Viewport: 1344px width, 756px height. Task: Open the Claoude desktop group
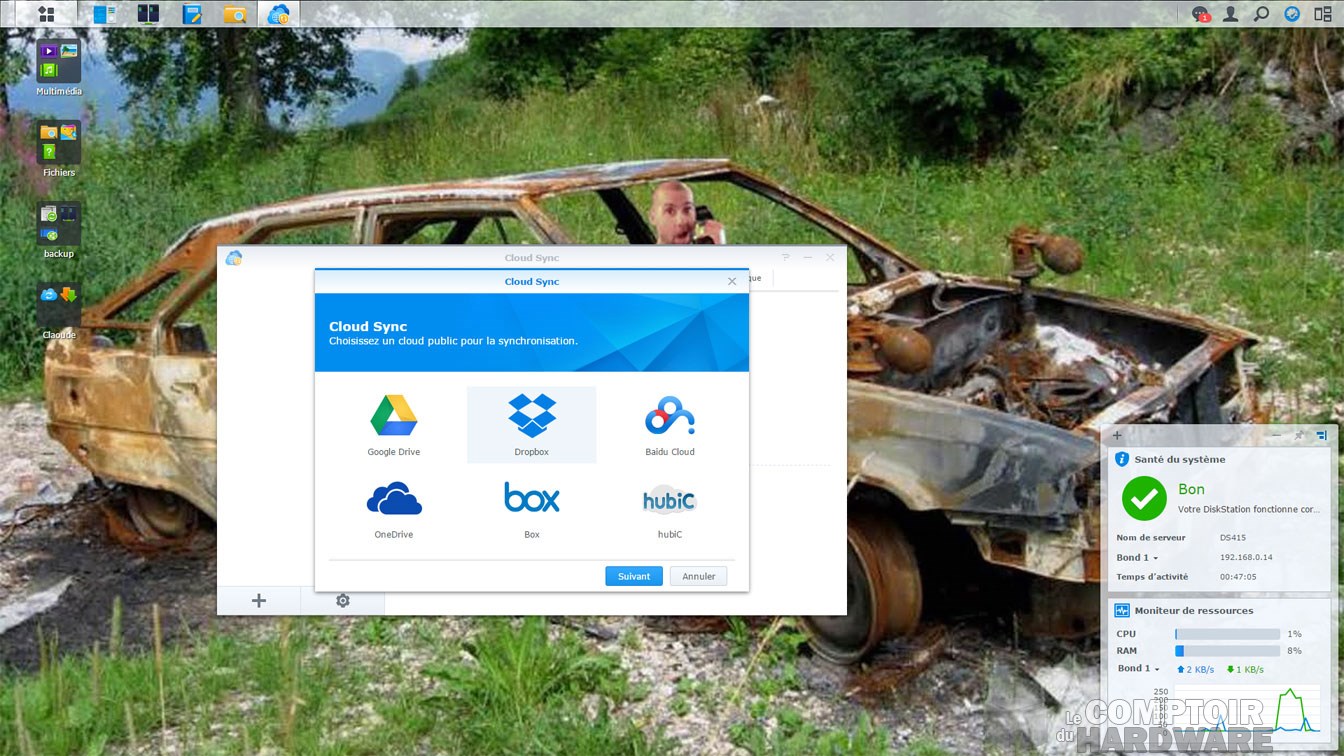(59, 305)
